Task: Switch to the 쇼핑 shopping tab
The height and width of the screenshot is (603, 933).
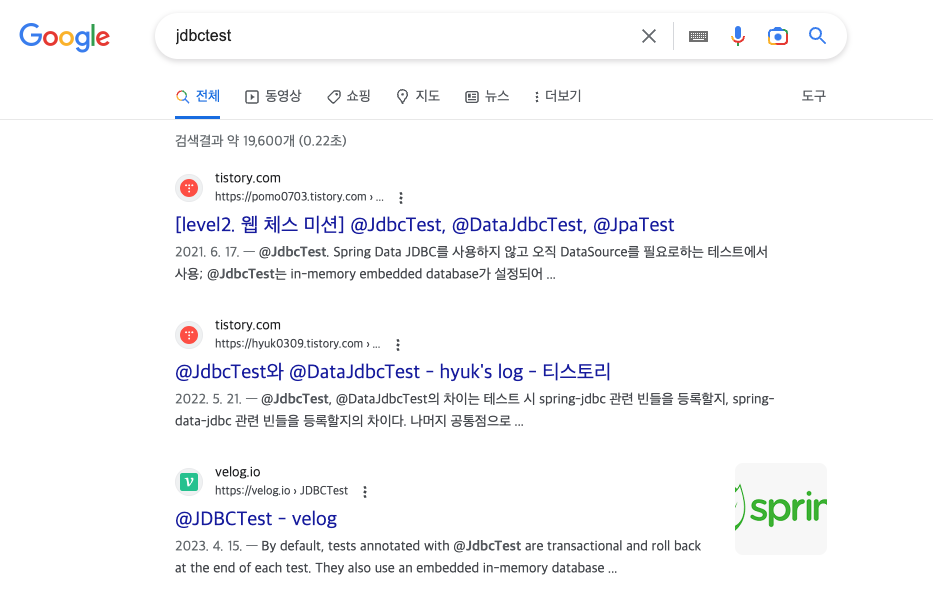Action: [349, 96]
